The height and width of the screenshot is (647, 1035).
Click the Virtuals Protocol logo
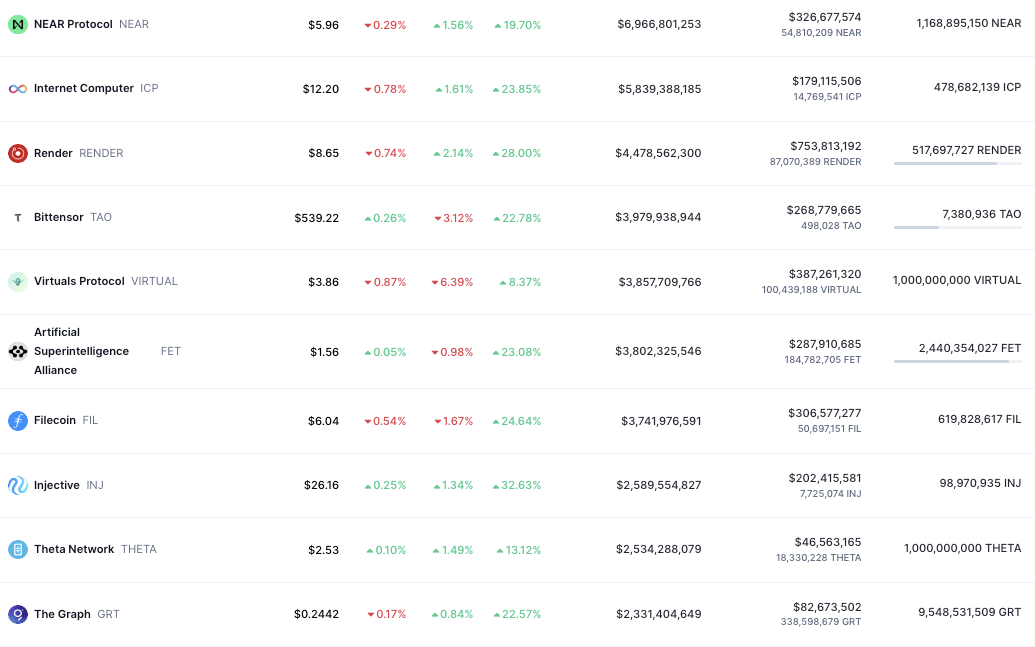[18, 281]
